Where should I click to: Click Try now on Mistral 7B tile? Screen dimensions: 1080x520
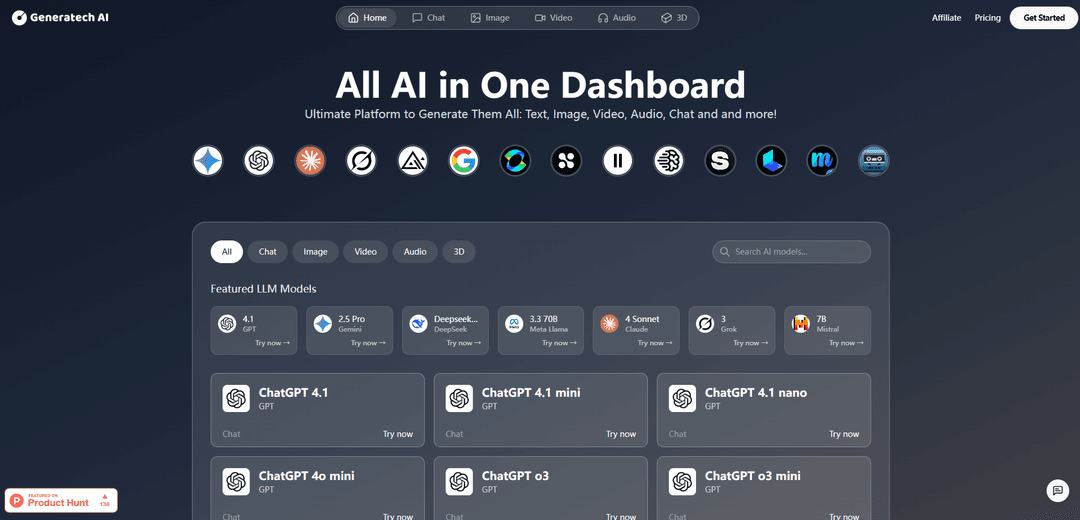(847, 343)
